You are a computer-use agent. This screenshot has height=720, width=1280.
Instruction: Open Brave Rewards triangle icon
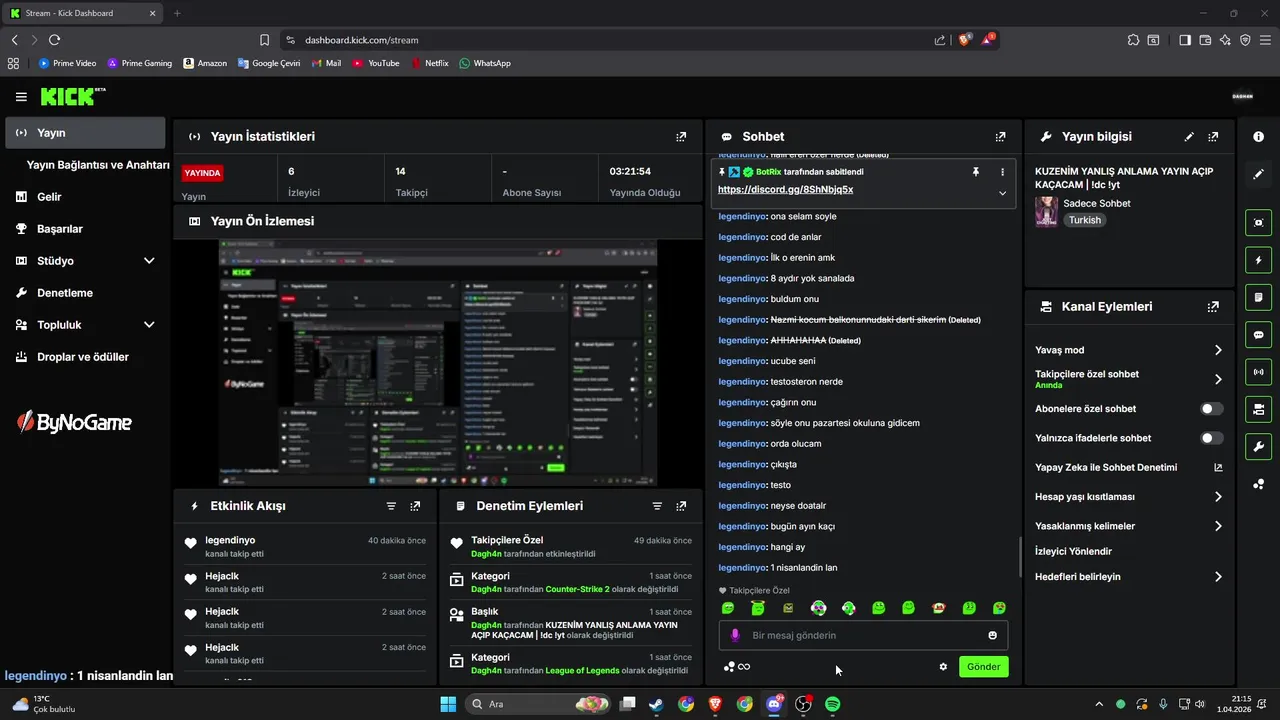pos(989,40)
